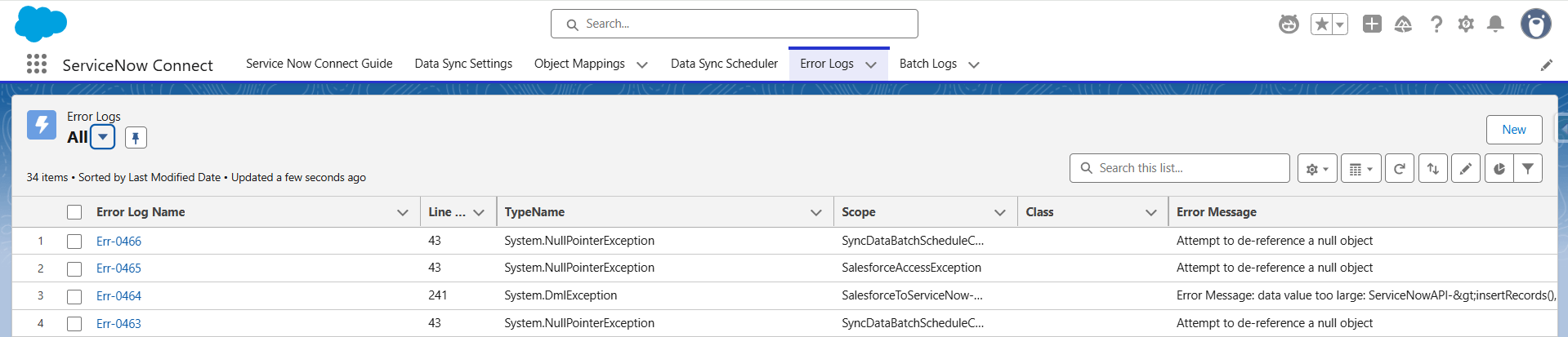
Task: Sort by the TypeName column header
Action: pos(534,212)
